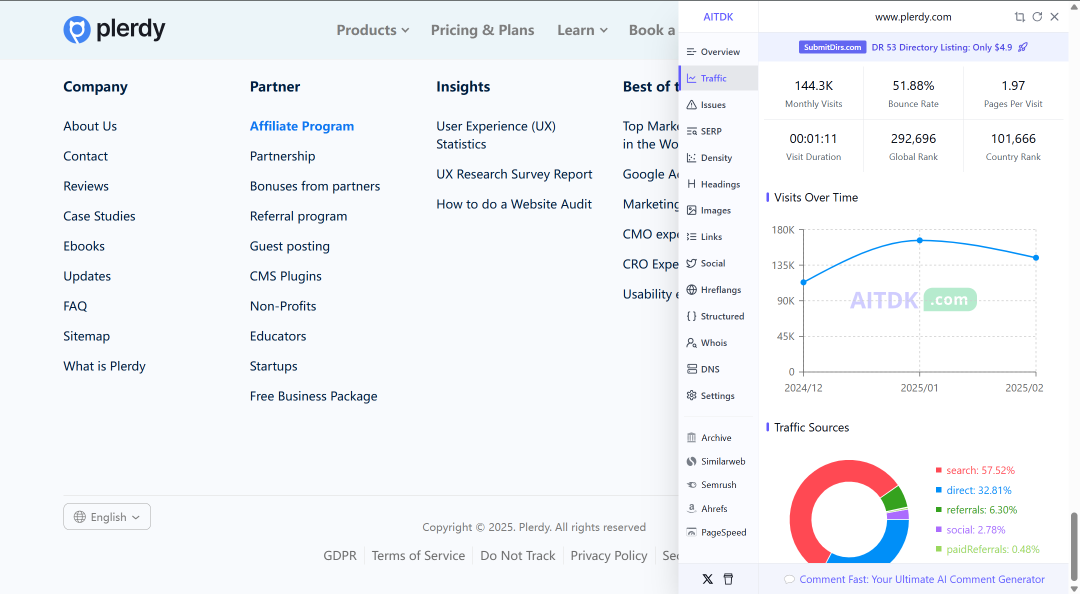Image resolution: width=1080 pixels, height=594 pixels.
Task: Open How to do a Website Audit
Action: (x=514, y=204)
